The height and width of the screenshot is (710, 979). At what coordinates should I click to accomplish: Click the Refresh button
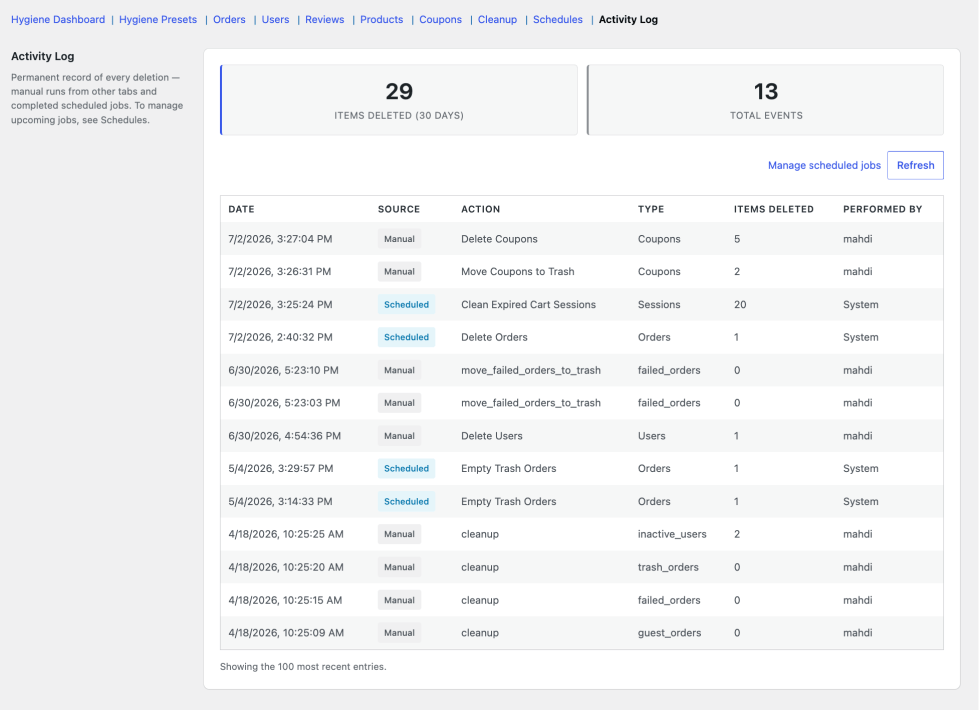click(x=915, y=165)
